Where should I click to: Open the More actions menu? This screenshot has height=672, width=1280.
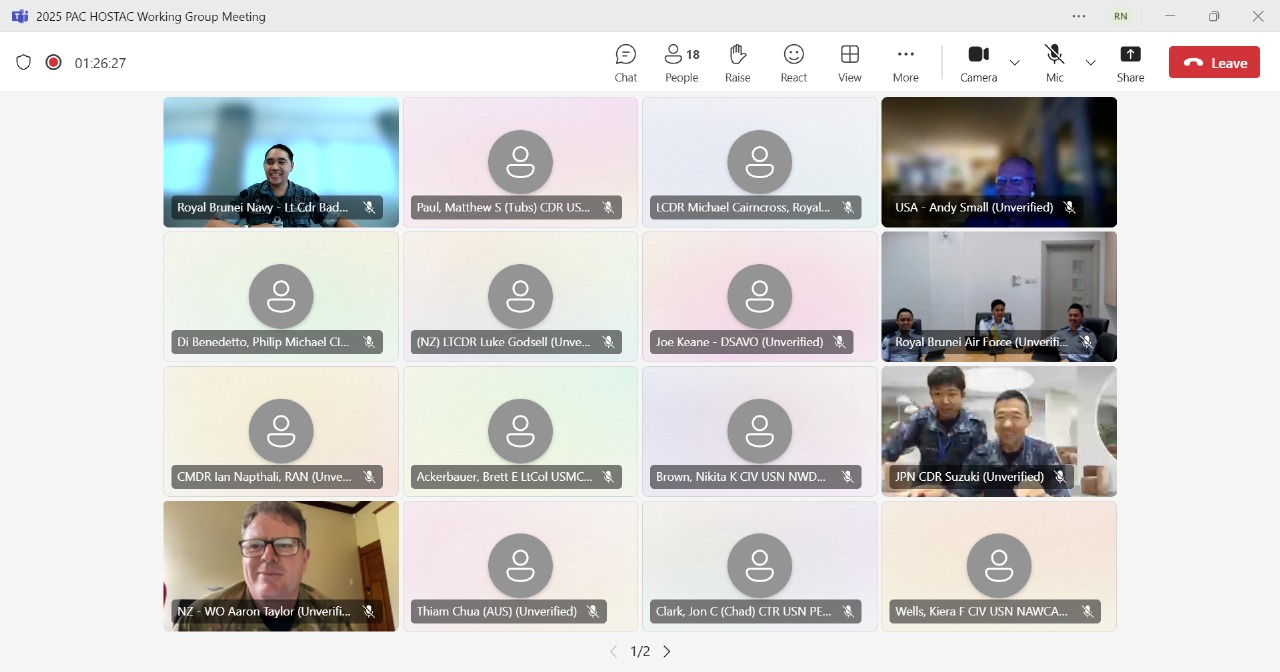point(906,63)
